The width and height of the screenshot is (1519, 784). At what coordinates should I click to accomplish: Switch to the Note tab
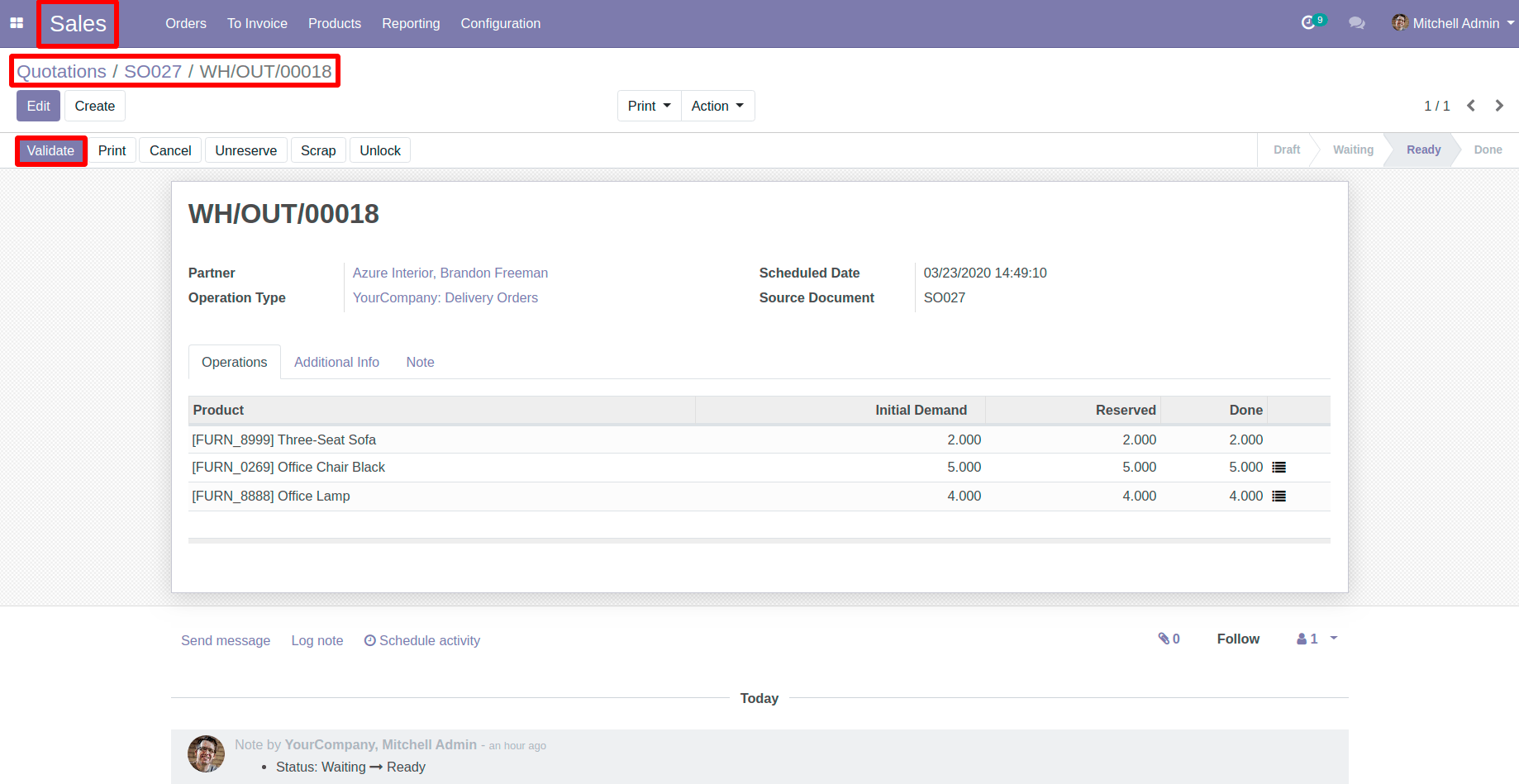(x=420, y=362)
